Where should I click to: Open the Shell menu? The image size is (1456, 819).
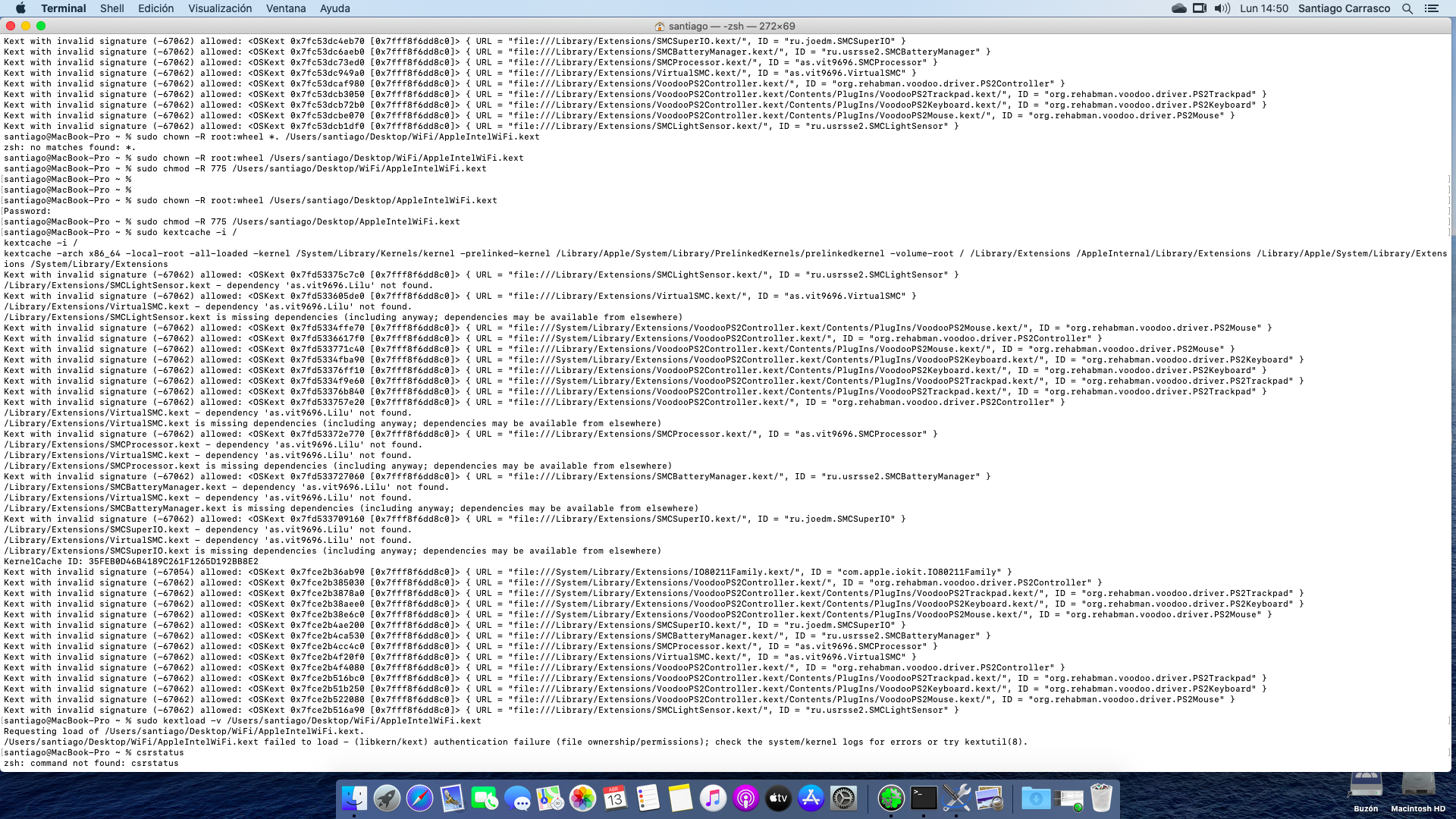[x=112, y=8]
